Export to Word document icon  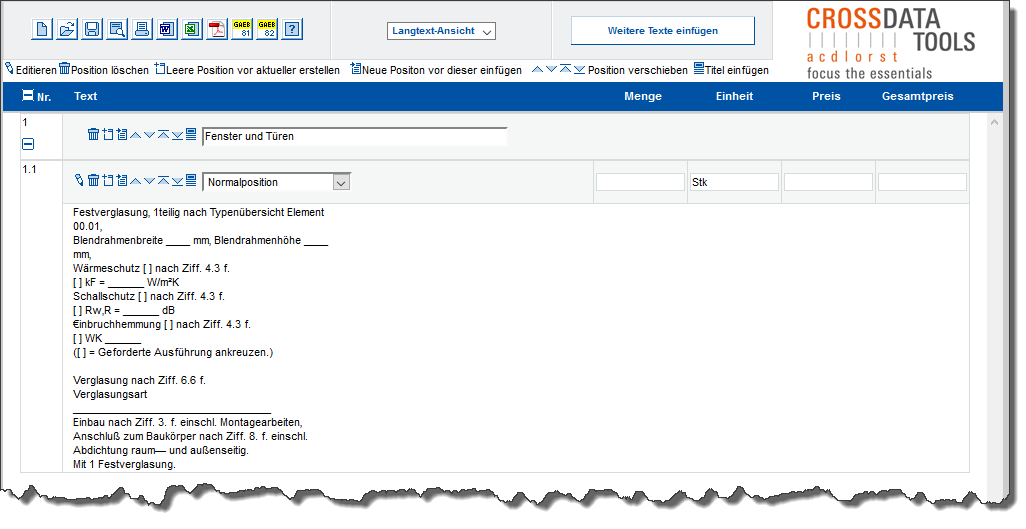click(x=167, y=29)
